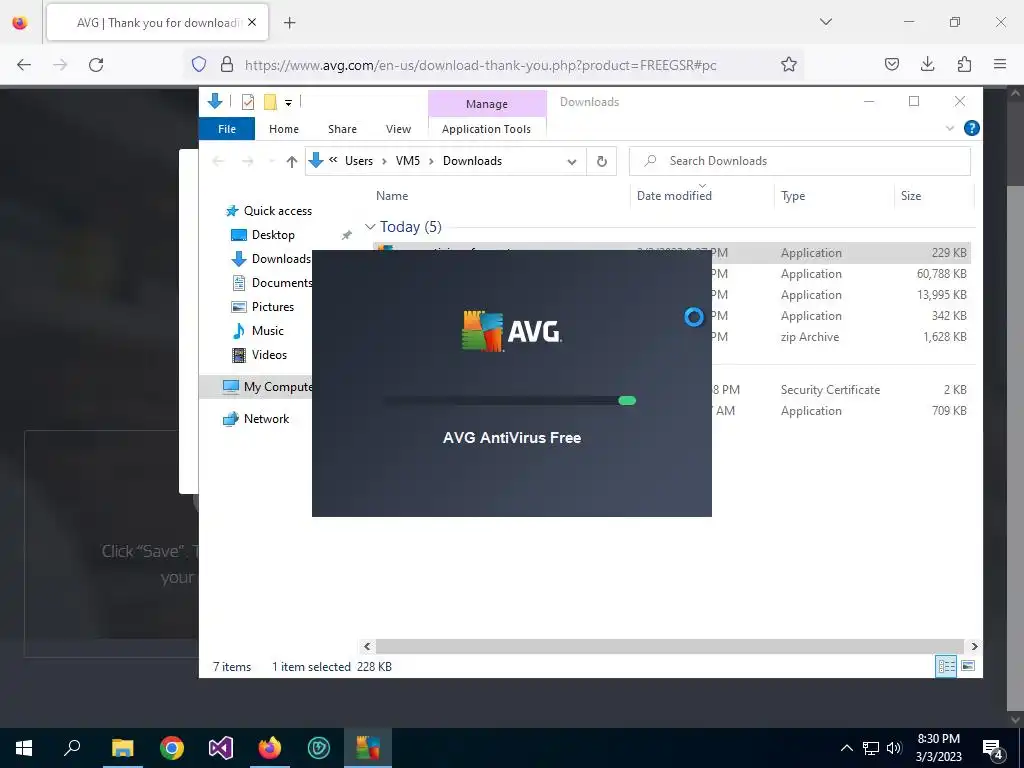
Task: Open Firefox tracking protection shield
Action: tap(199, 64)
